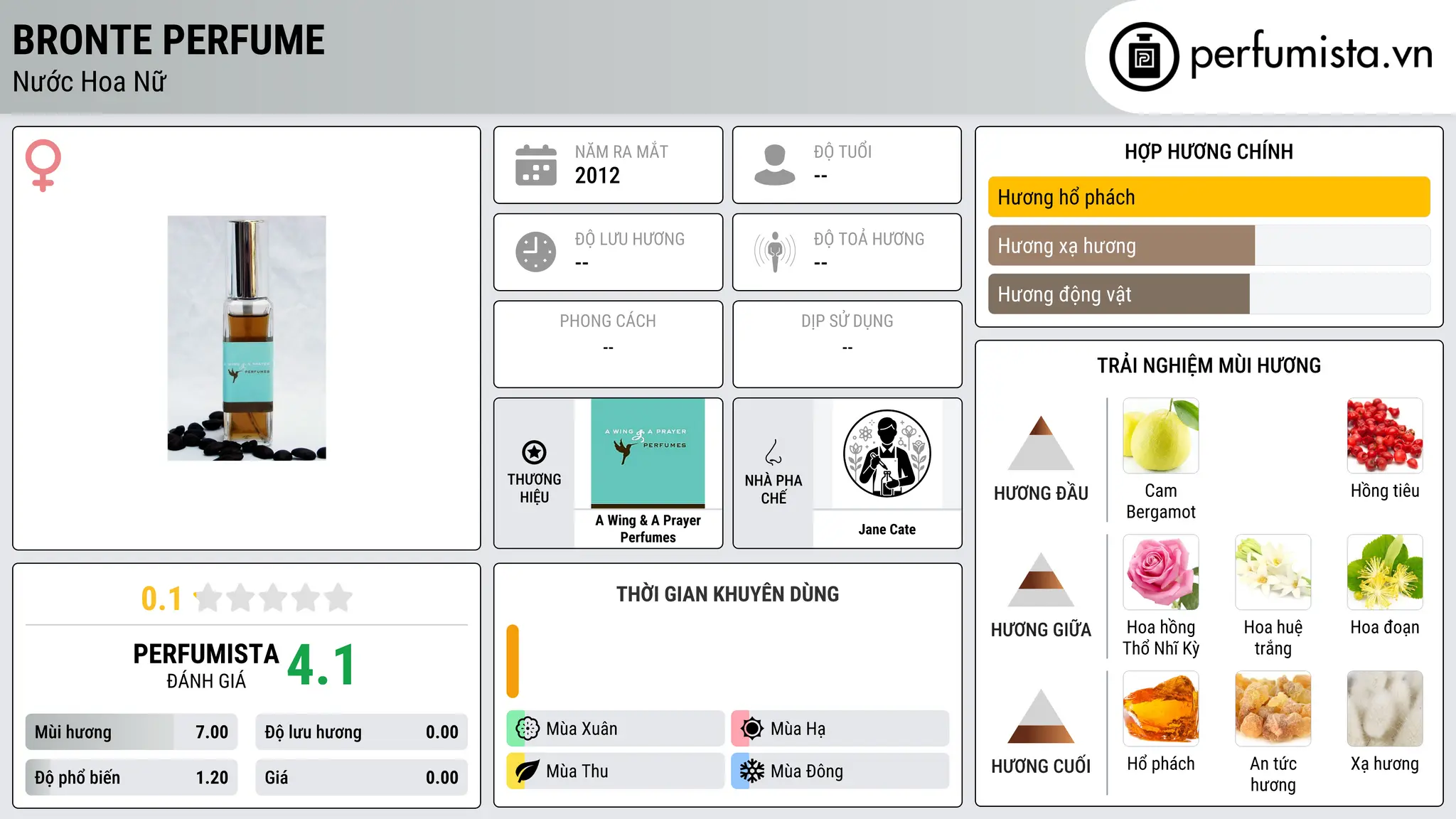Open the perfumista.vn site name
1456x819 pixels.
point(1312,55)
